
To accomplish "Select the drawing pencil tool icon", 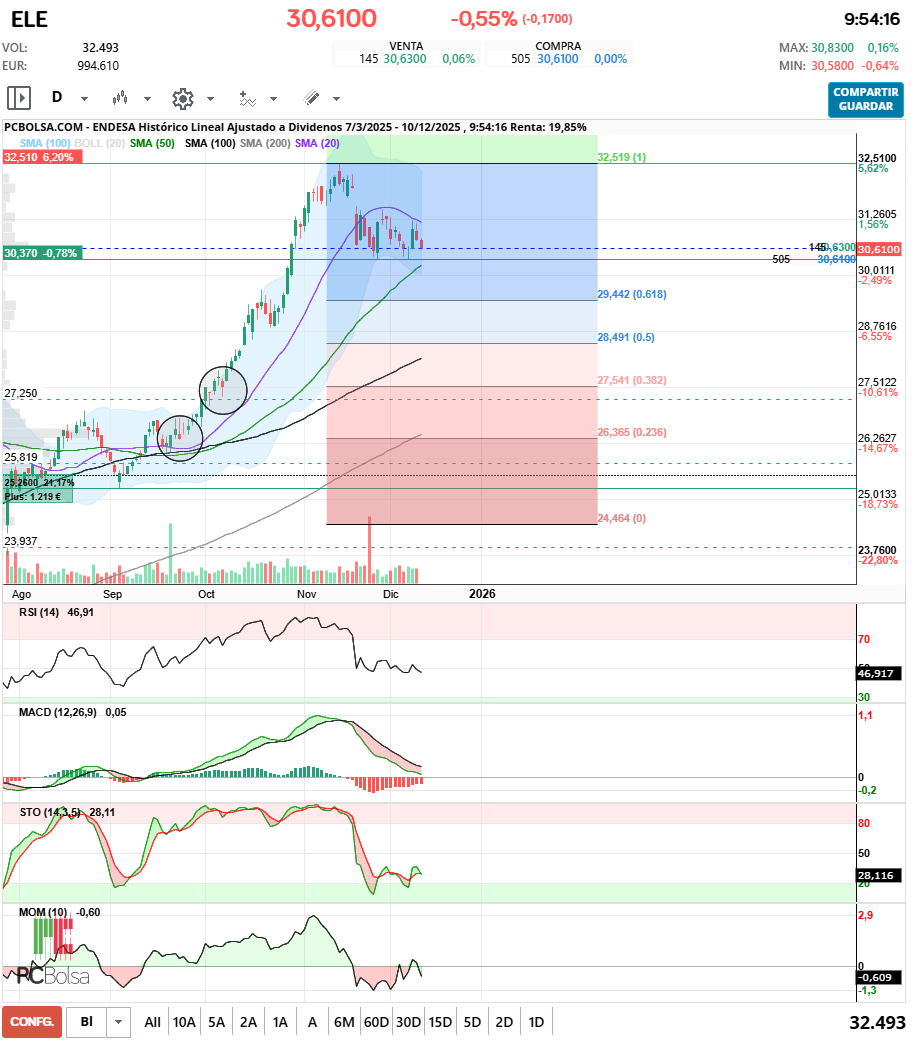I will point(311,98).
